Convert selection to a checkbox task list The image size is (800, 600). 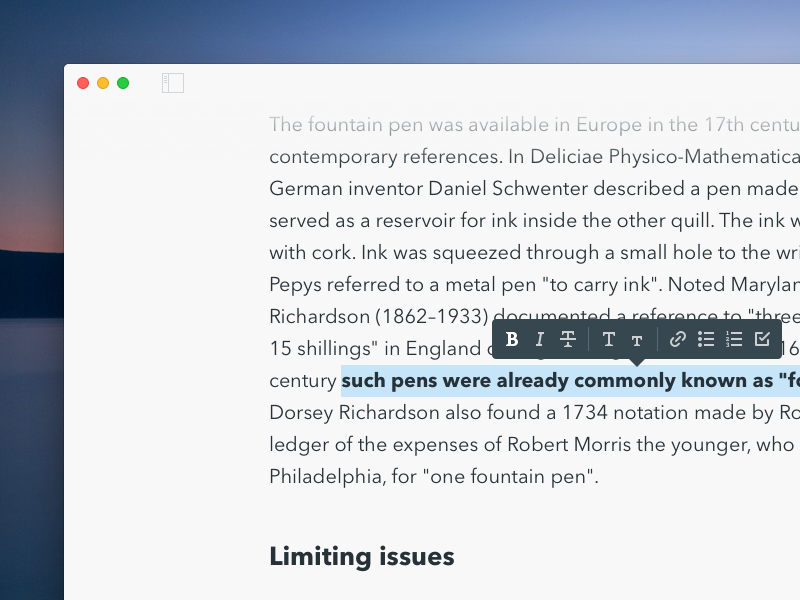pos(762,340)
